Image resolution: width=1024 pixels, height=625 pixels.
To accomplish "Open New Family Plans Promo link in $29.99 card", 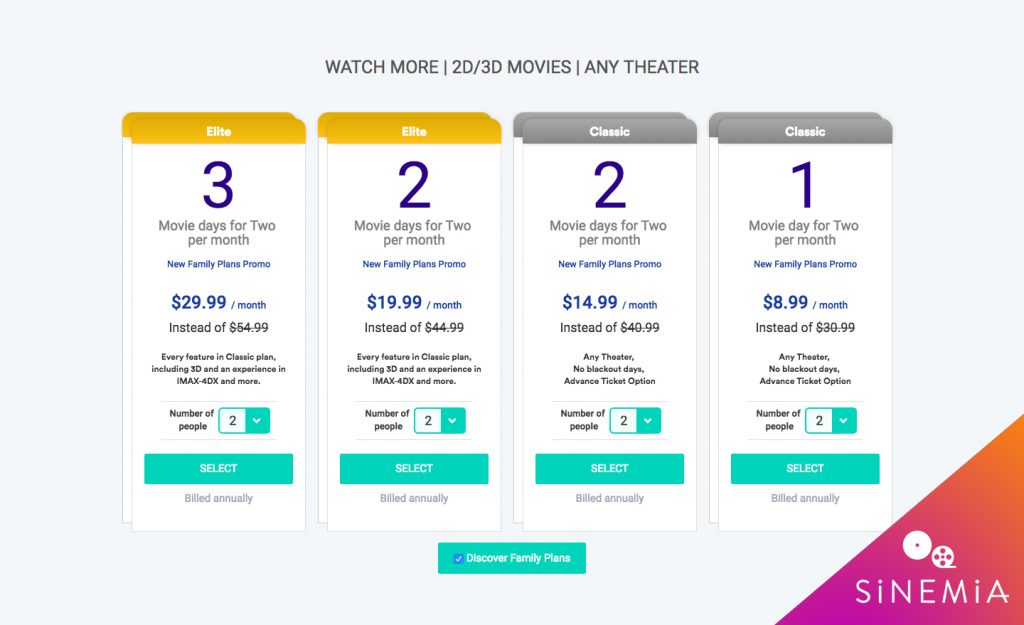I will pyautogui.click(x=218, y=264).
